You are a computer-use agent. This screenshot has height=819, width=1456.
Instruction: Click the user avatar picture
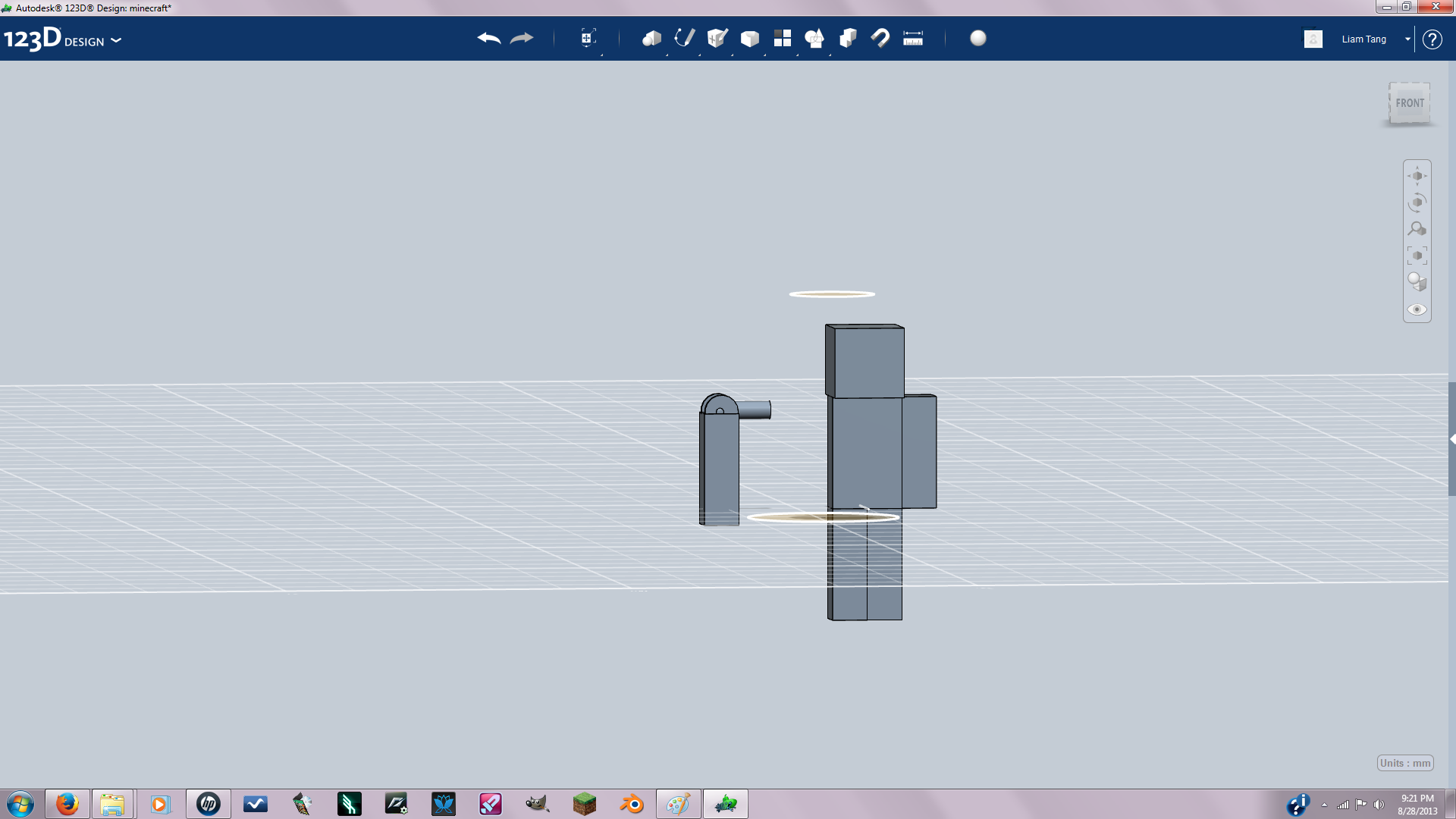pyautogui.click(x=1313, y=39)
